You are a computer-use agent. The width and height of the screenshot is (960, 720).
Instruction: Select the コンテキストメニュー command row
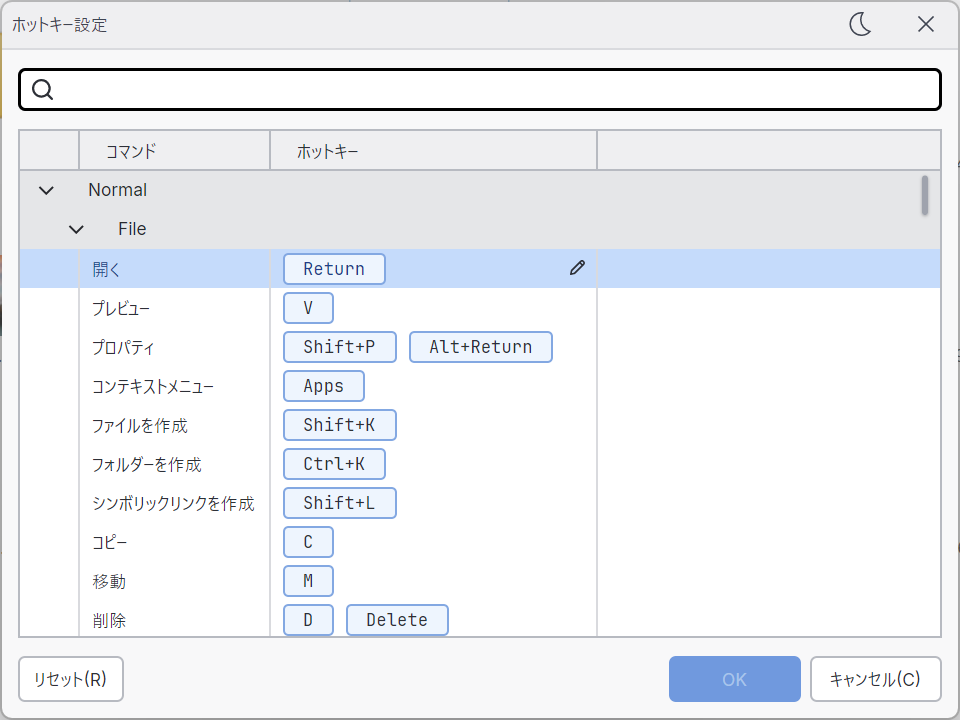153,386
